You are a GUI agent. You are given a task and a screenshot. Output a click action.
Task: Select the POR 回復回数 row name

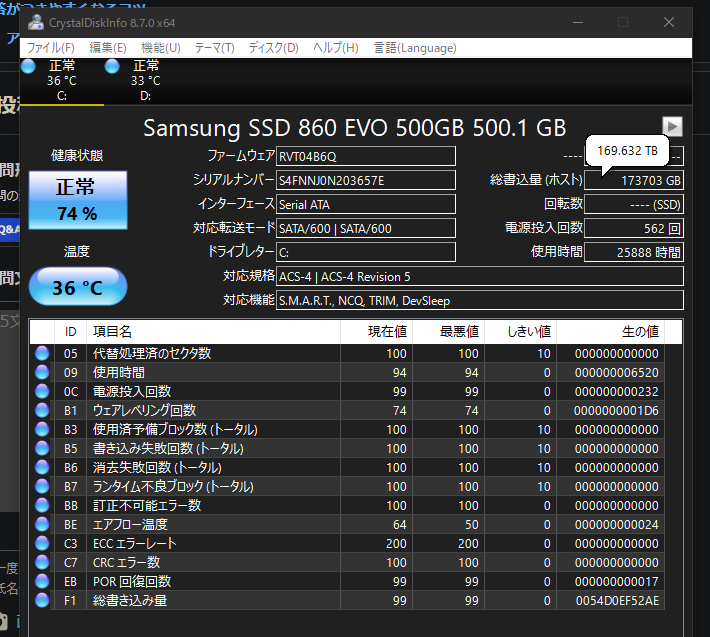click(x=132, y=581)
